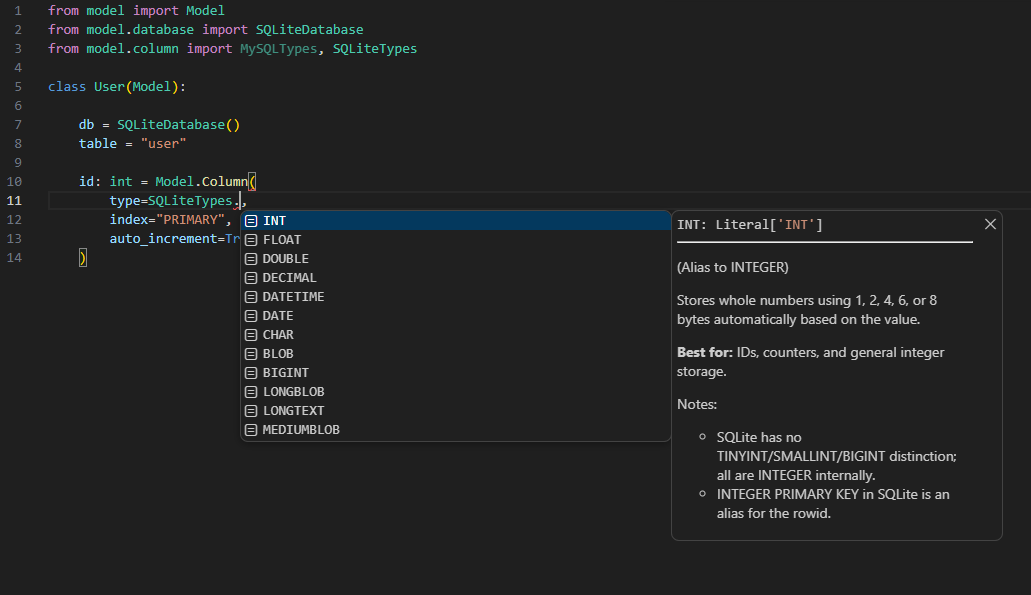This screenshot has width=1031, height=595.
Task: Click SQLiteTypes in import line 3
Action: pos(375,49)
